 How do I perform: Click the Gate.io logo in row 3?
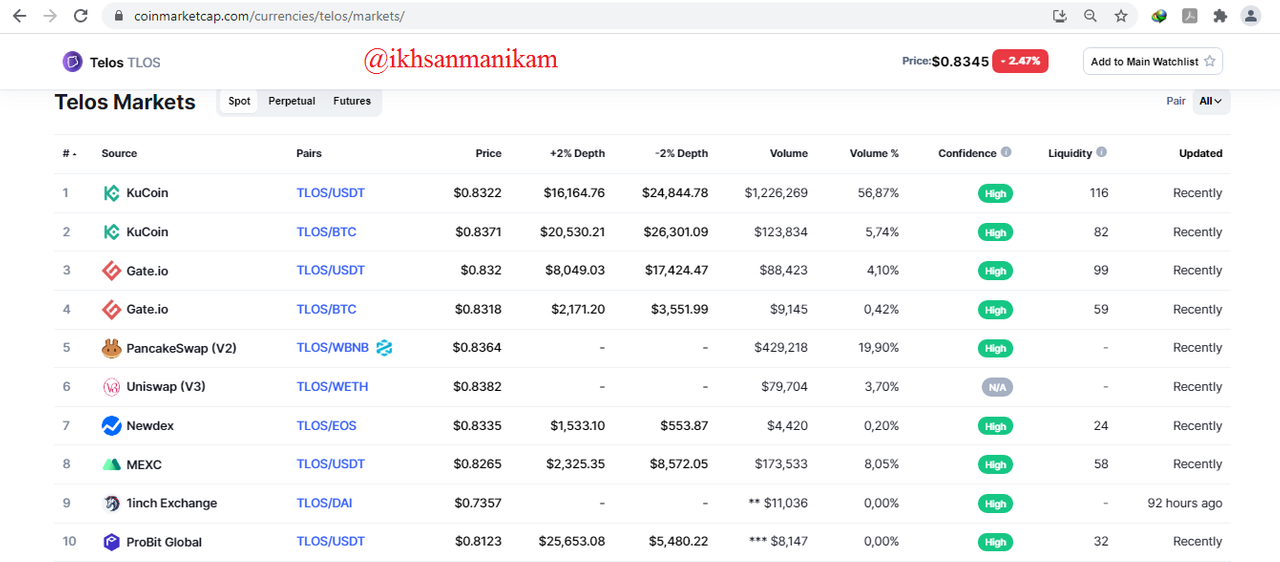click(112, 270)
